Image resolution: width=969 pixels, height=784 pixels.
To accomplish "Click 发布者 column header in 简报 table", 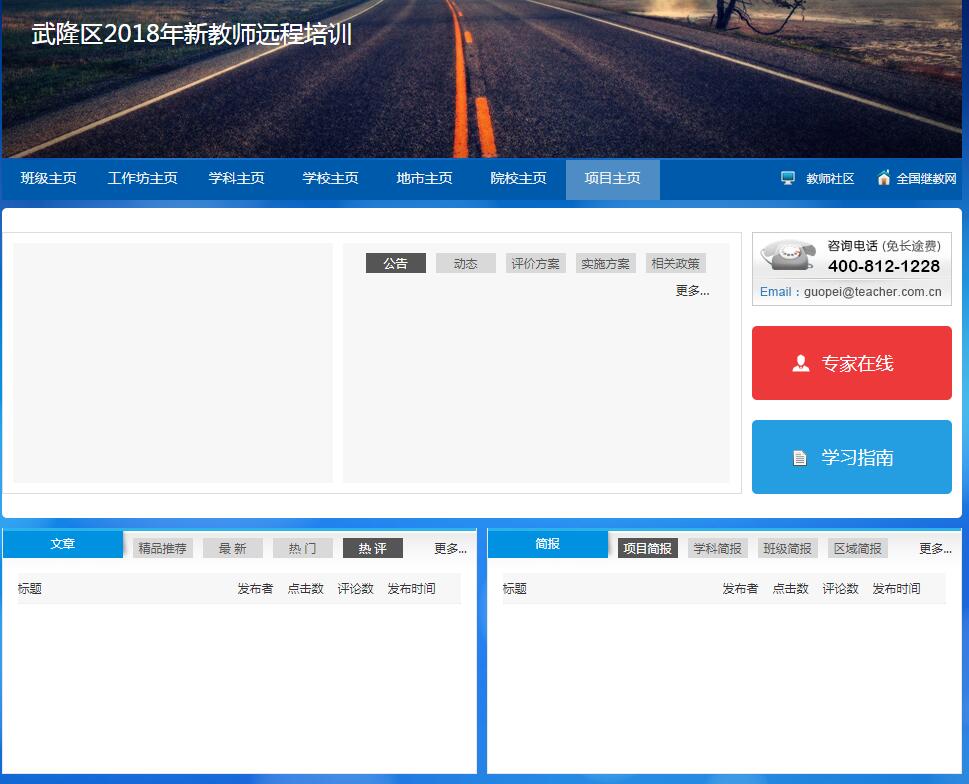I will 740,589.
